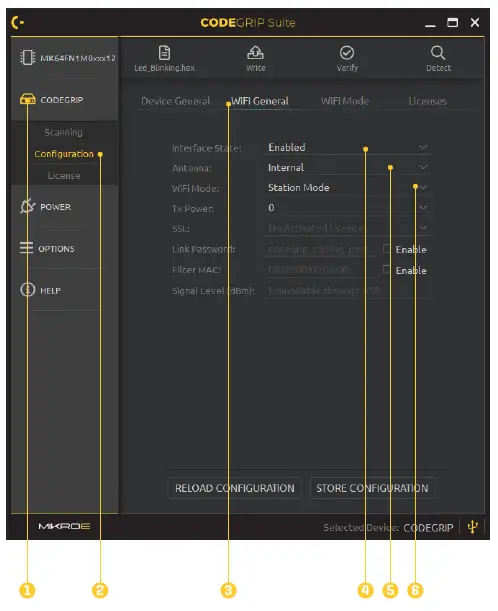The image size is (498, 611).
Task: Click the Tx Power label
Action: [x=193, y=208]
